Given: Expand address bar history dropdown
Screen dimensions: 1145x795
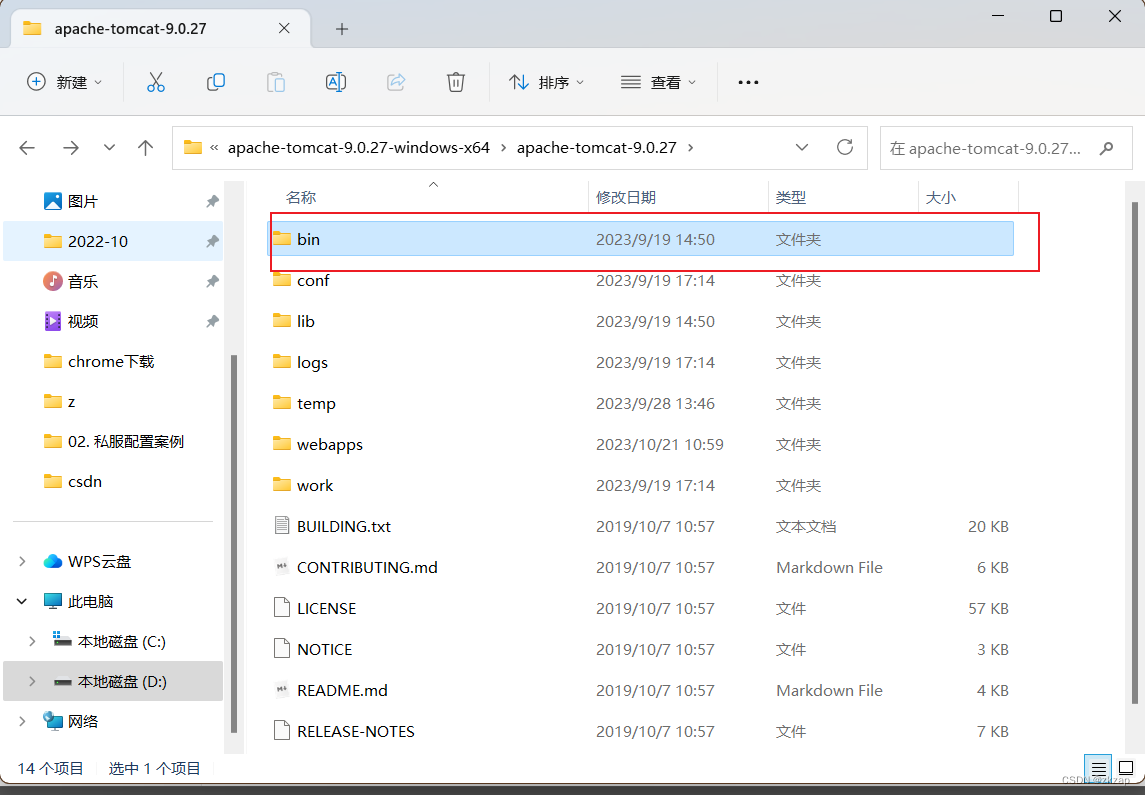Looking at the screenshot, I should [802, 147].
